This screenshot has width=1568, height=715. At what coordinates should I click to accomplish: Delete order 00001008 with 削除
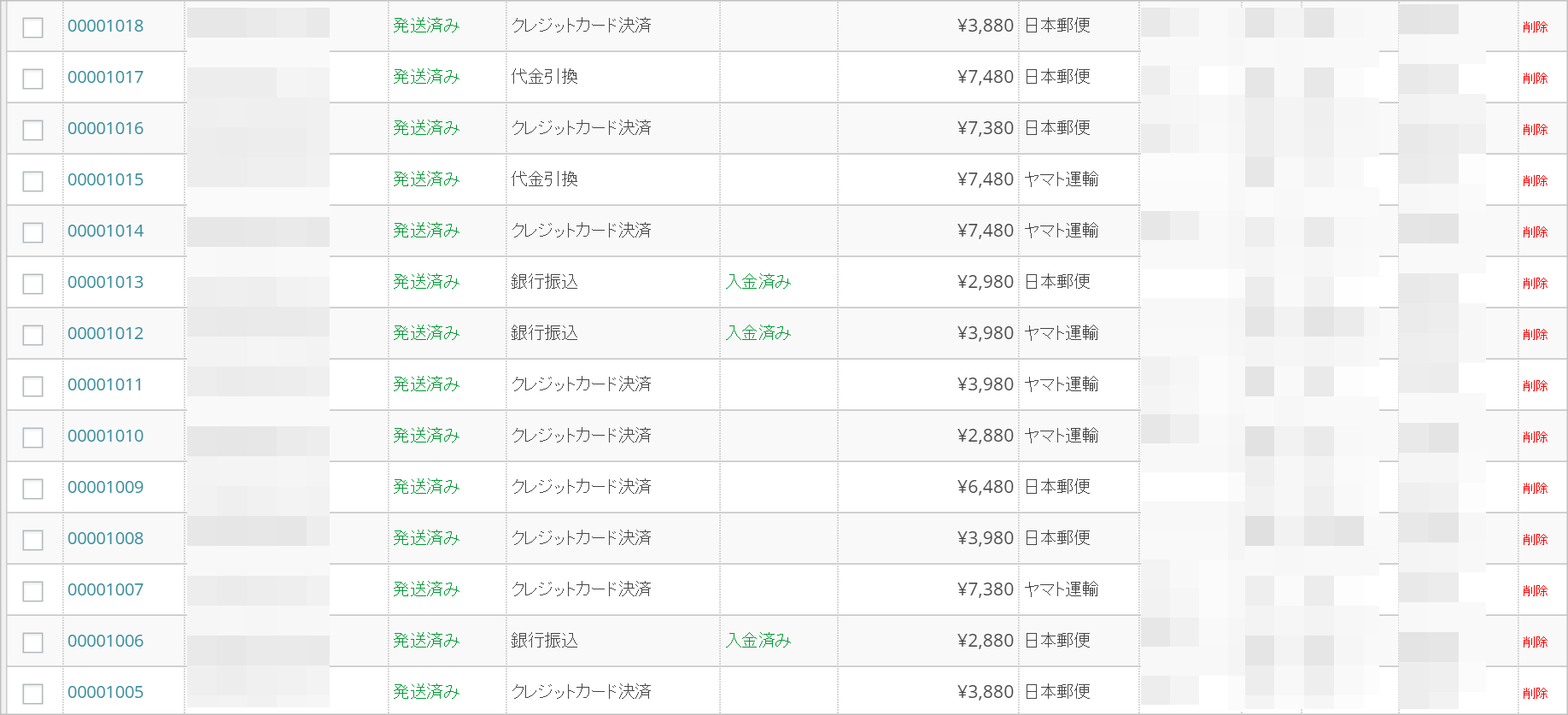click(1535, 539)
